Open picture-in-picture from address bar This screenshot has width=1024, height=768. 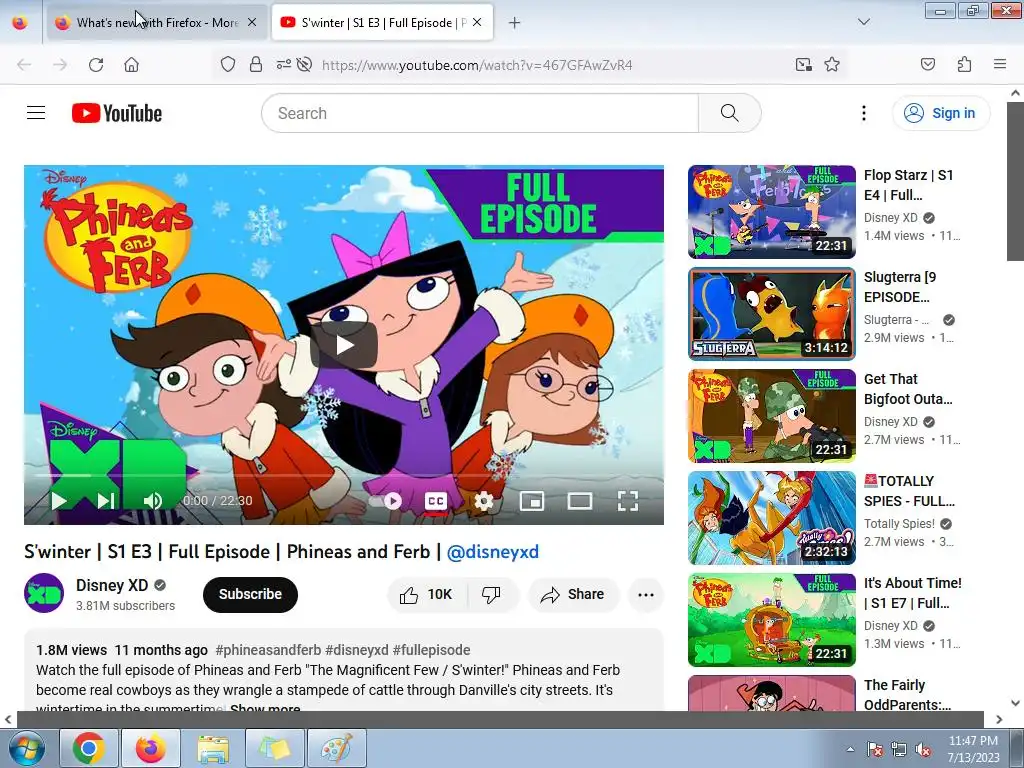click(803, 65)
